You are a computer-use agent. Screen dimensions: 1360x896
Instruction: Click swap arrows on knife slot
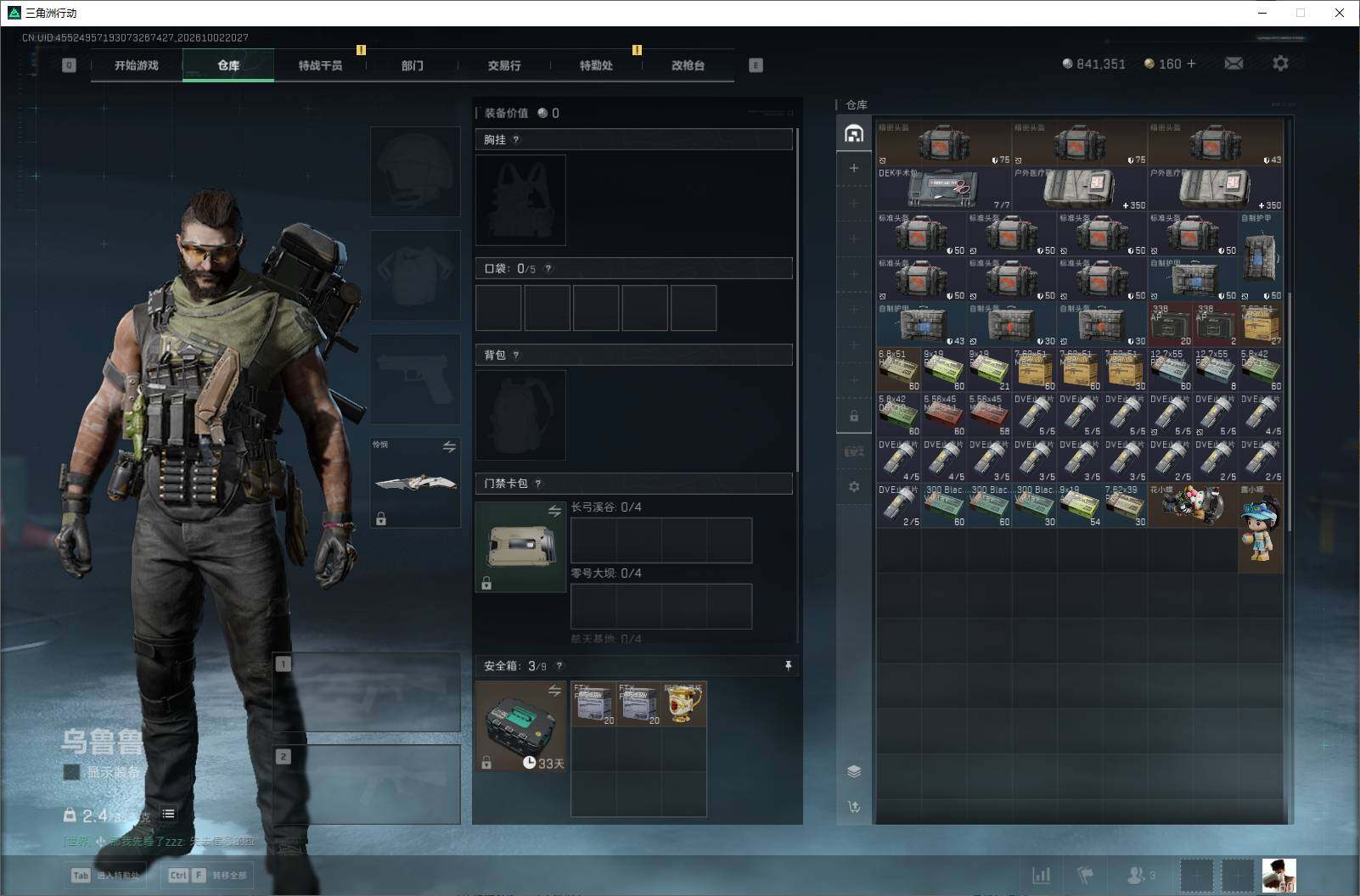click(449, 446)
